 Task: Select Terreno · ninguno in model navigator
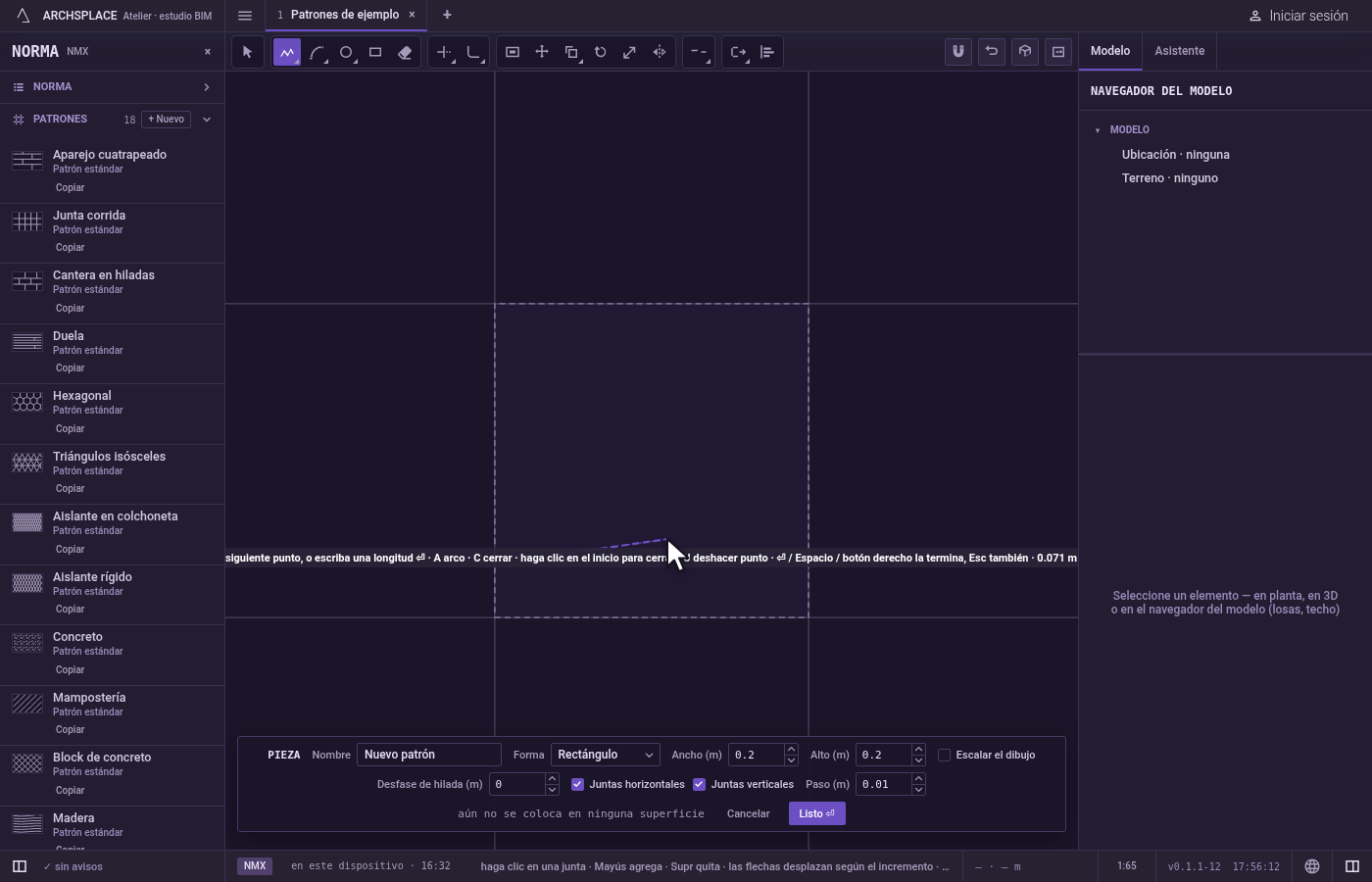click(x=1170, y=178)
